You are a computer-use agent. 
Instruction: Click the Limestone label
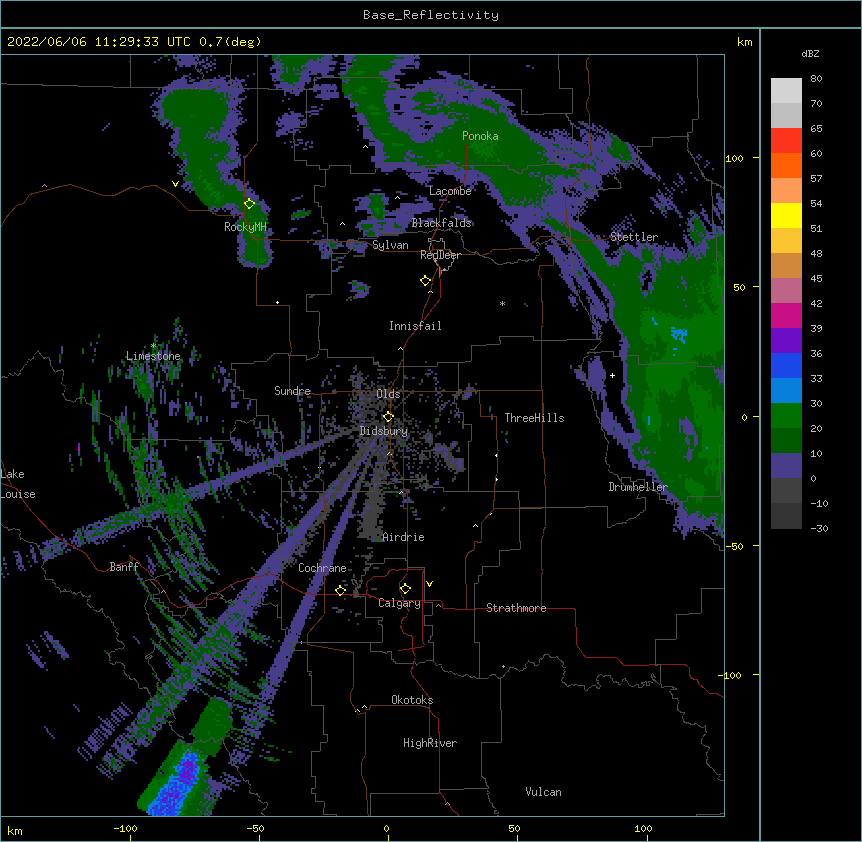[x=153, y=356]
